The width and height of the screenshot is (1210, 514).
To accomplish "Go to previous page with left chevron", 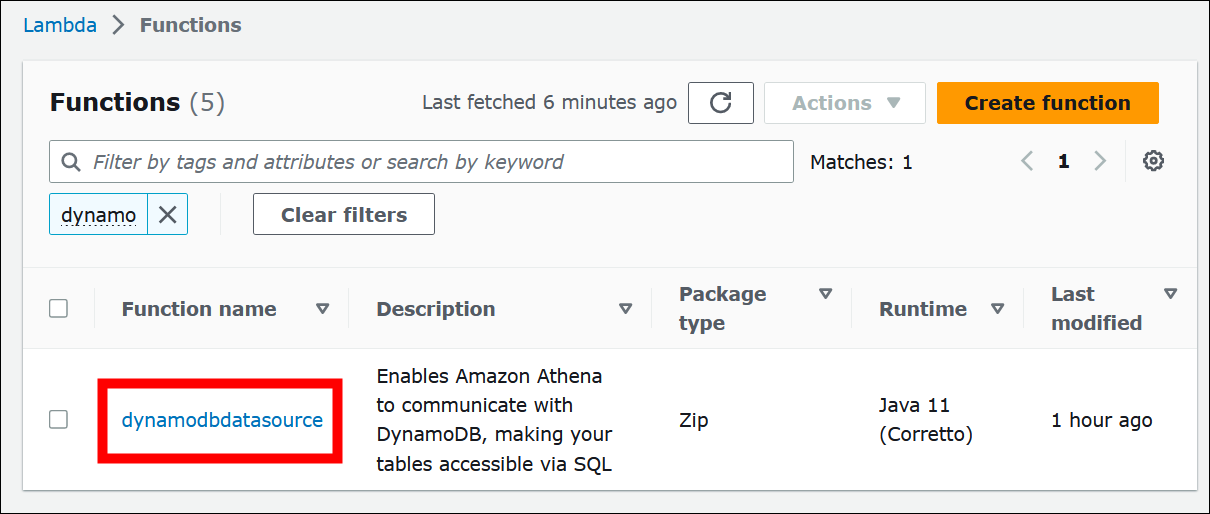I will coord(1027,161).
